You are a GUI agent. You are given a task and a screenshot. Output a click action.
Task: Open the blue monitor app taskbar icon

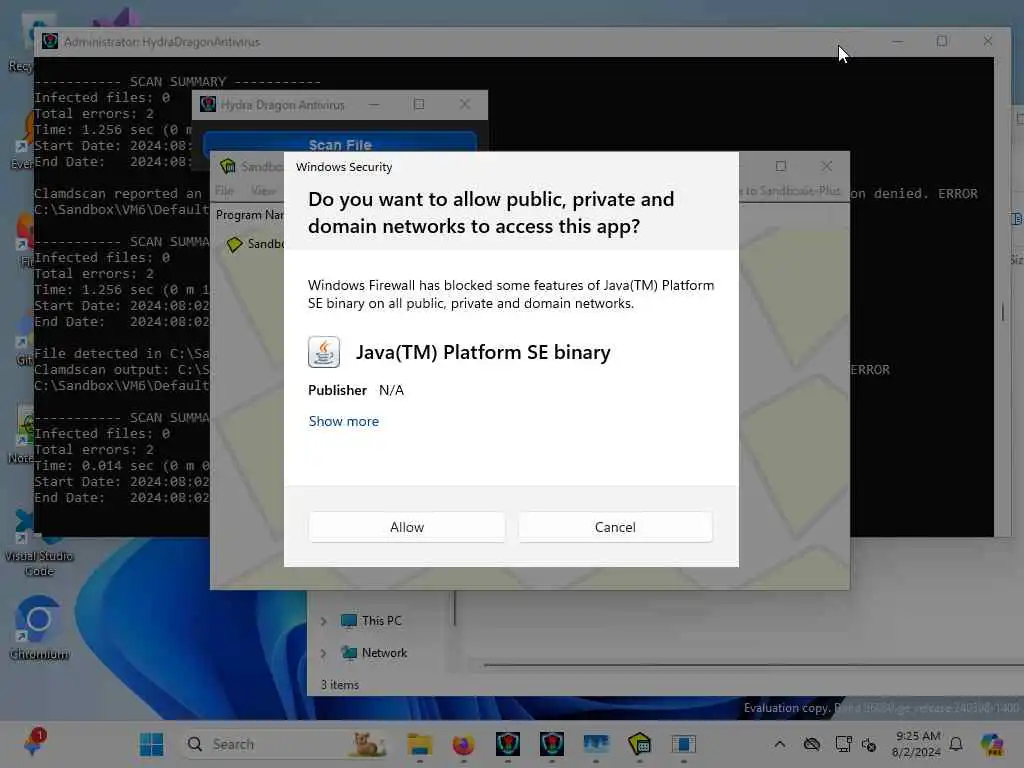596,744
